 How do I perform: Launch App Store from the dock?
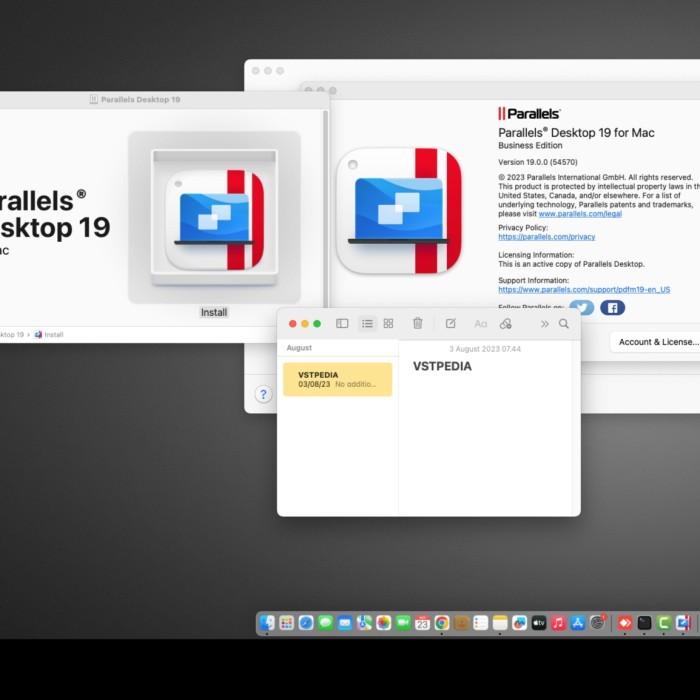[x=578, y=623]
